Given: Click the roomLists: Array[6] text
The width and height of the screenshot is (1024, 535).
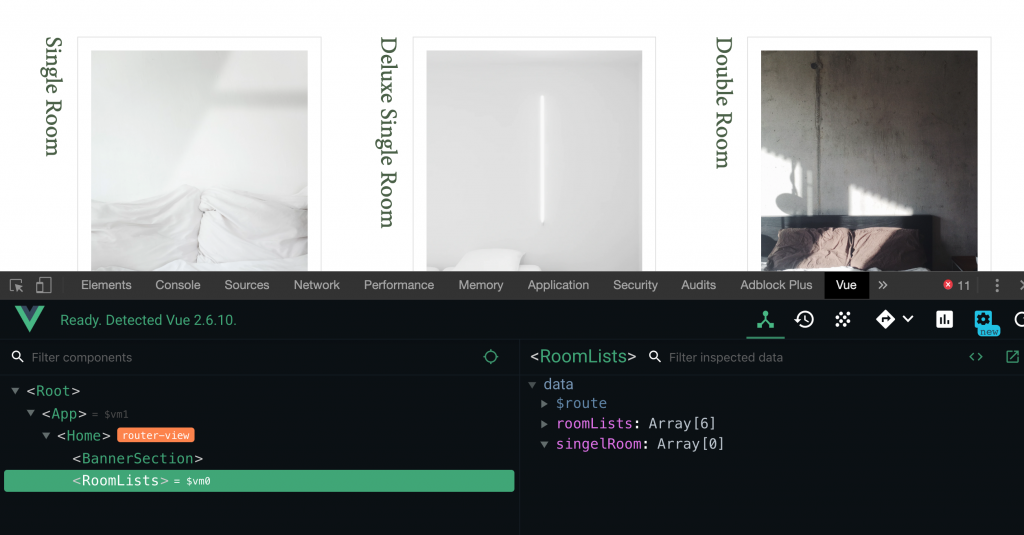Looking at the screenshot, I should point(636,423).
